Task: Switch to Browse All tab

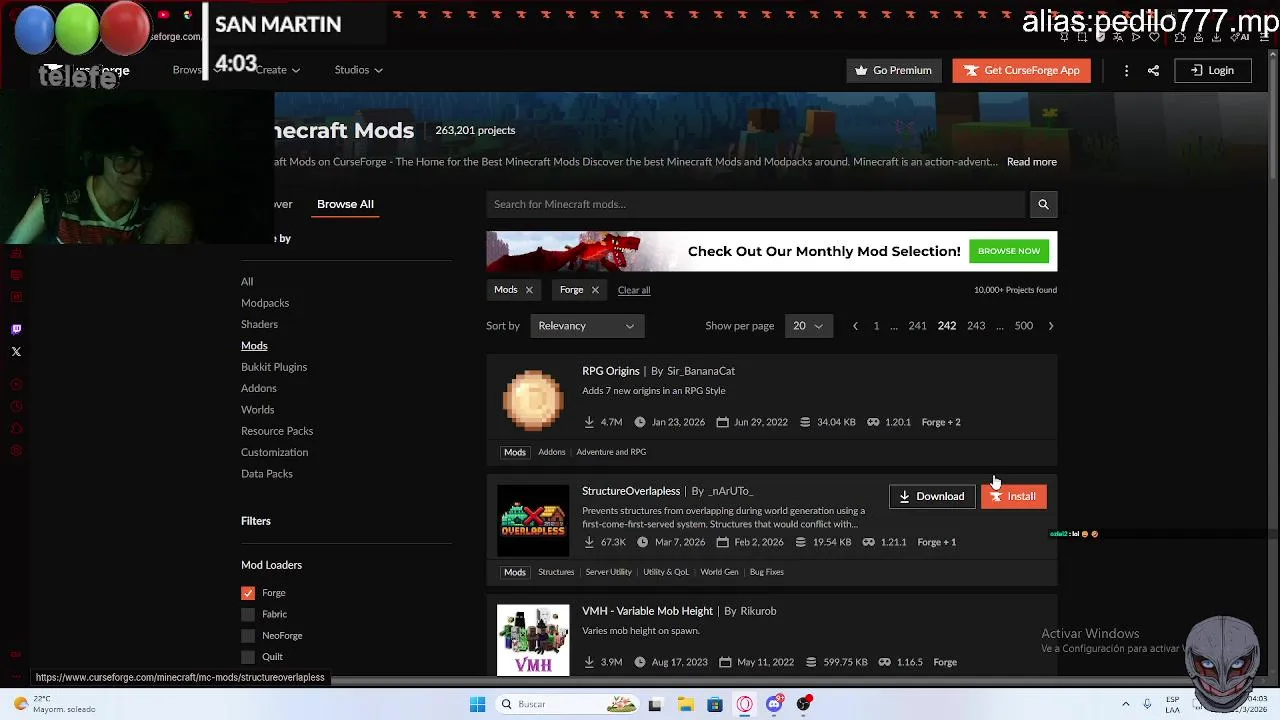Action: click(345, 204)
